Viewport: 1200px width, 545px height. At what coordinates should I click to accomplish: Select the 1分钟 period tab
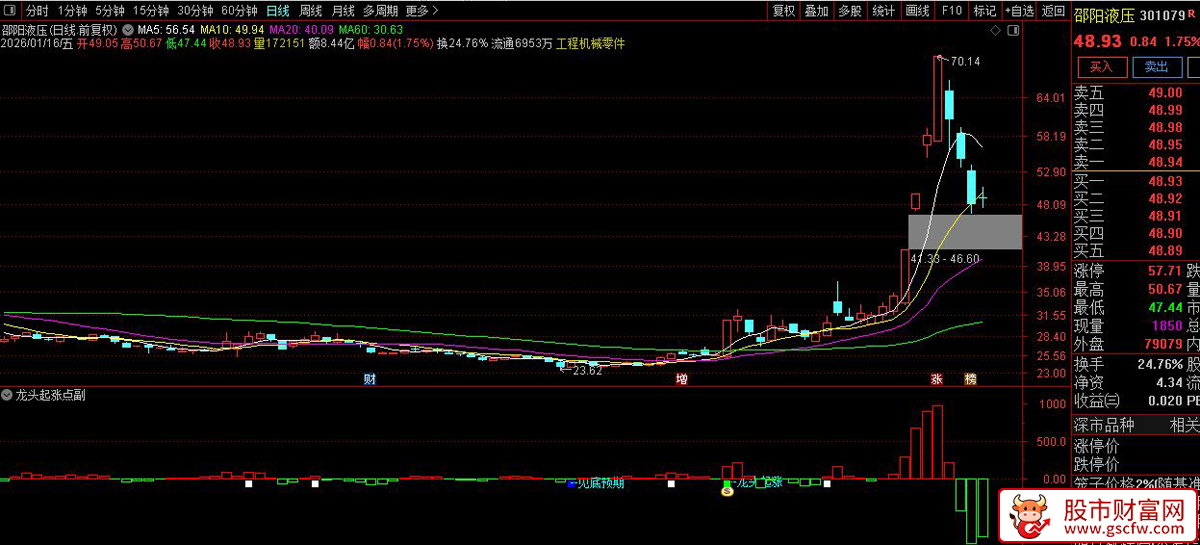pos(73,11)
